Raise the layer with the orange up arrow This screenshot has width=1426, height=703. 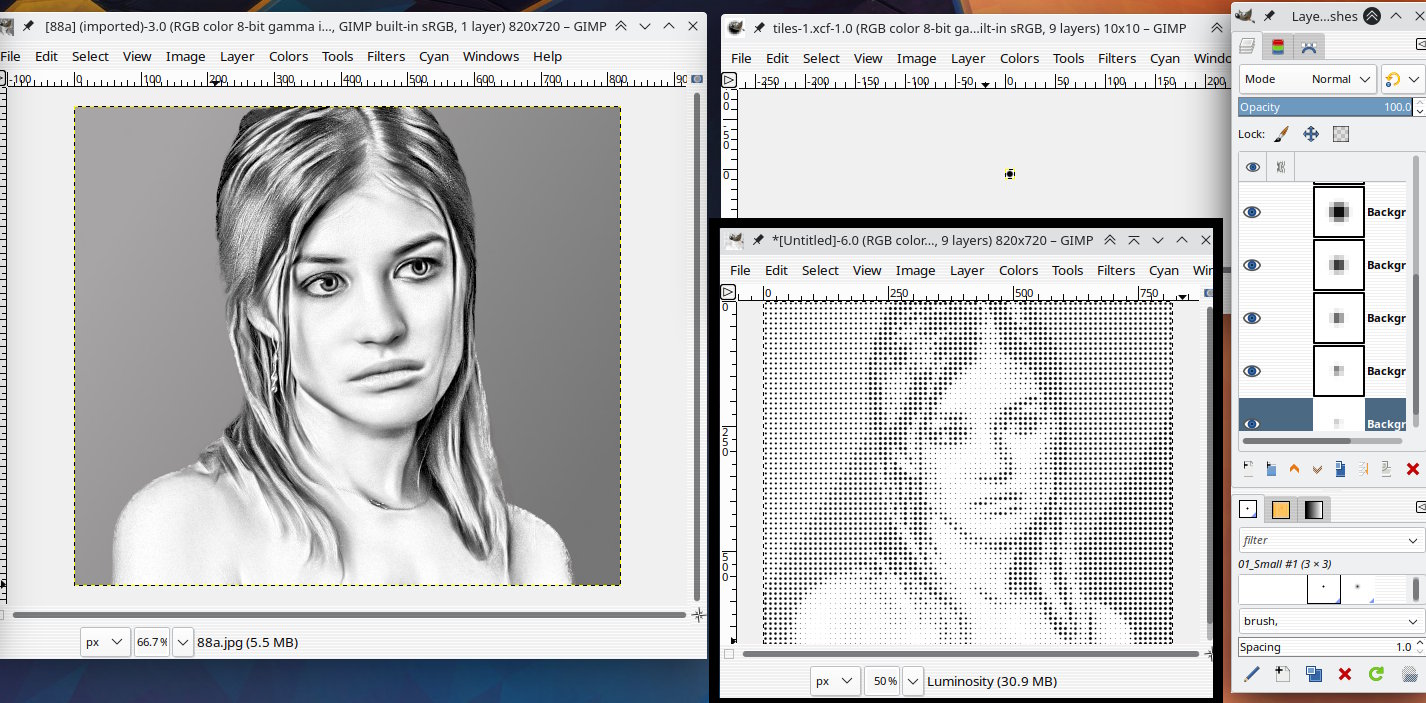point(1294,468)
